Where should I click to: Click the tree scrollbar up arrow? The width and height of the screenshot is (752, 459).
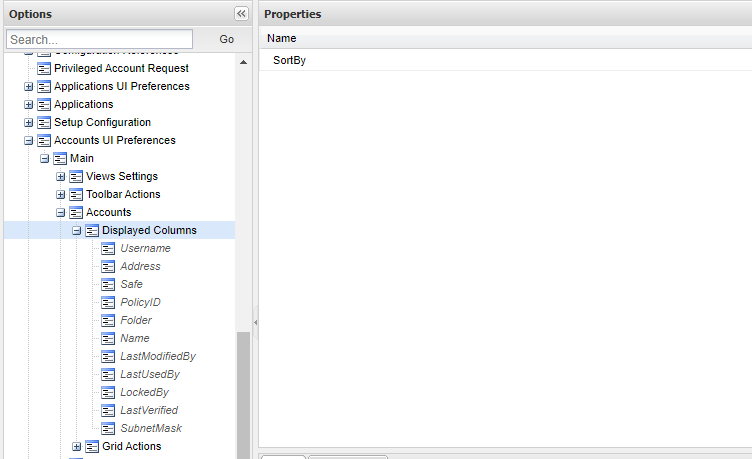[x=243, y=62]
